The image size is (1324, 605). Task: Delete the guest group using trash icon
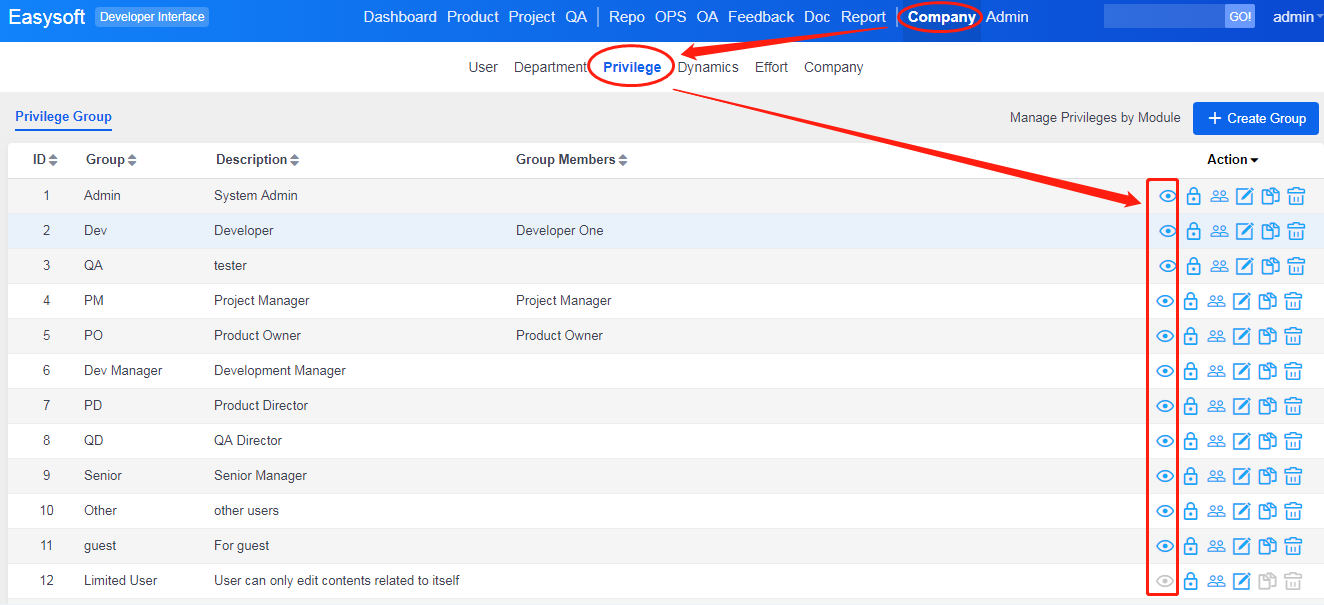pyautogui.click(x=1293, y=546)
